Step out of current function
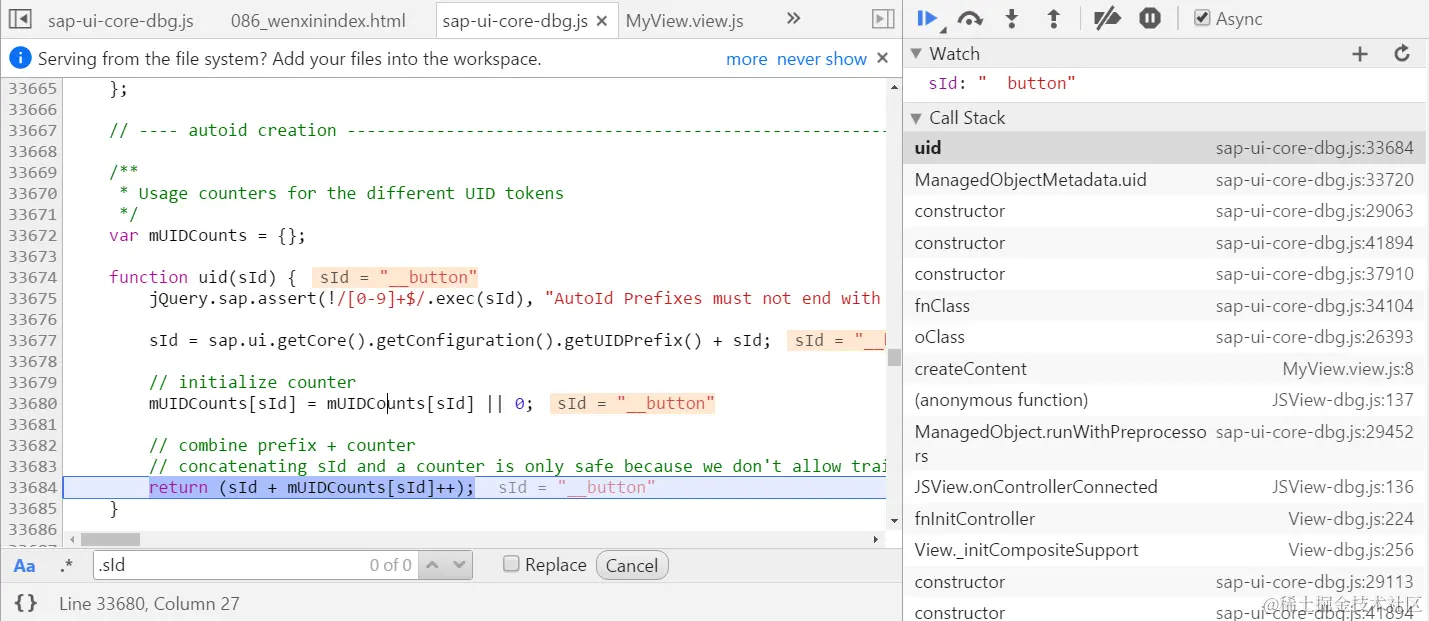Image resolution: width=1429 pixels, height=621 pixels. click(1053, 18)
